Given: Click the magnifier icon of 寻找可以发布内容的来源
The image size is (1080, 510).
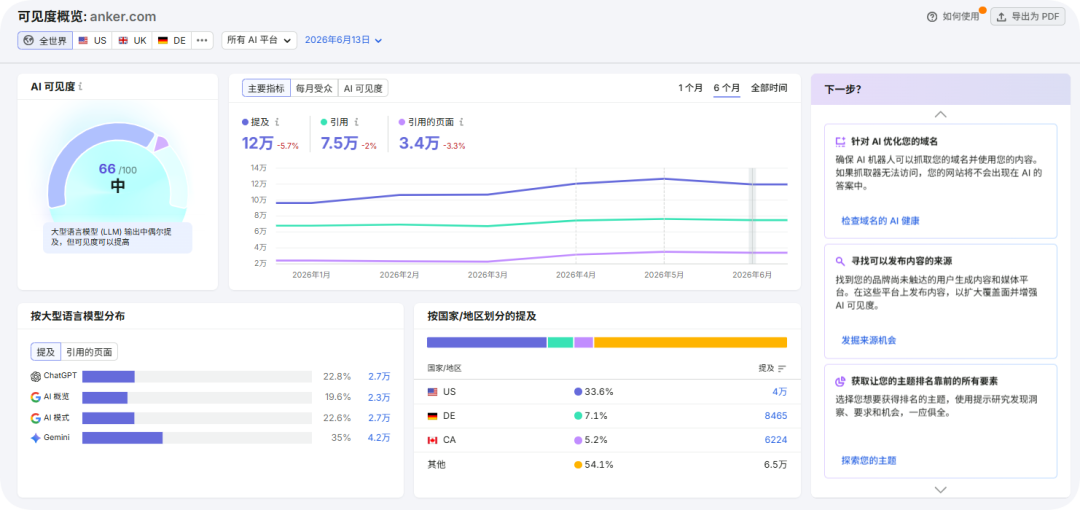Looking at the screenshot, I should pyautogui.click(x=840, y=261).
